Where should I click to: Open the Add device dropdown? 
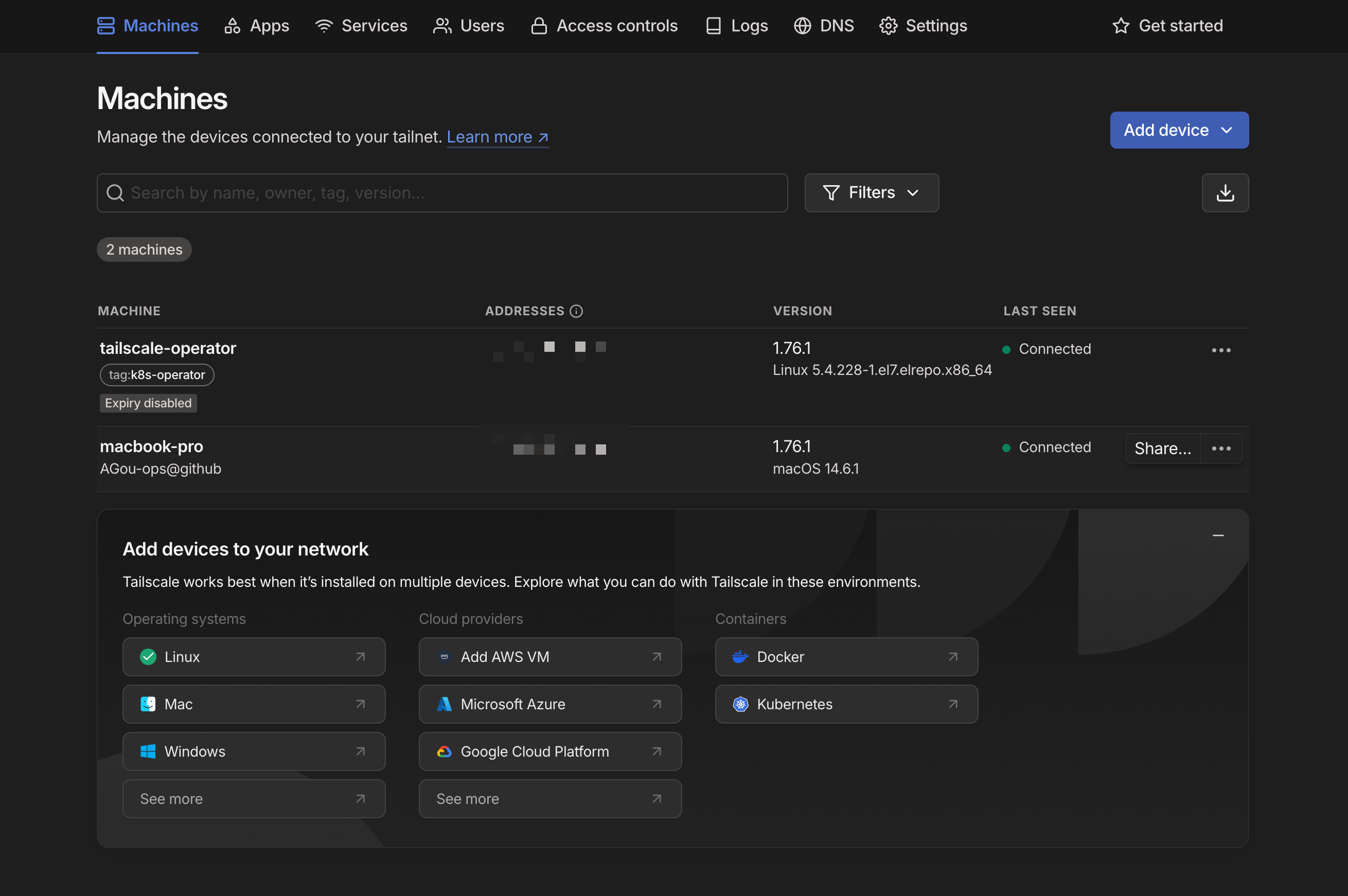pos(1179,130)
